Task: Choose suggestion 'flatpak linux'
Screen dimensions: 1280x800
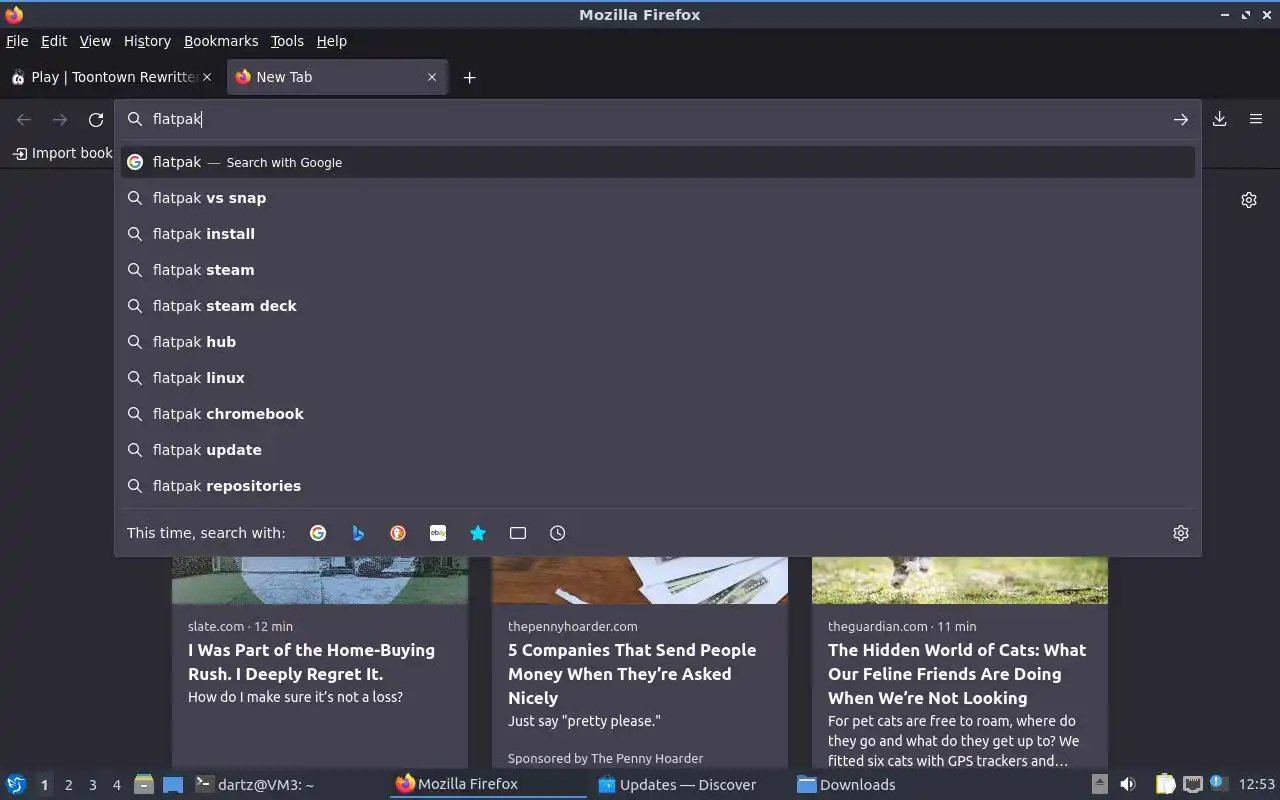Action: tap(658, 378)
